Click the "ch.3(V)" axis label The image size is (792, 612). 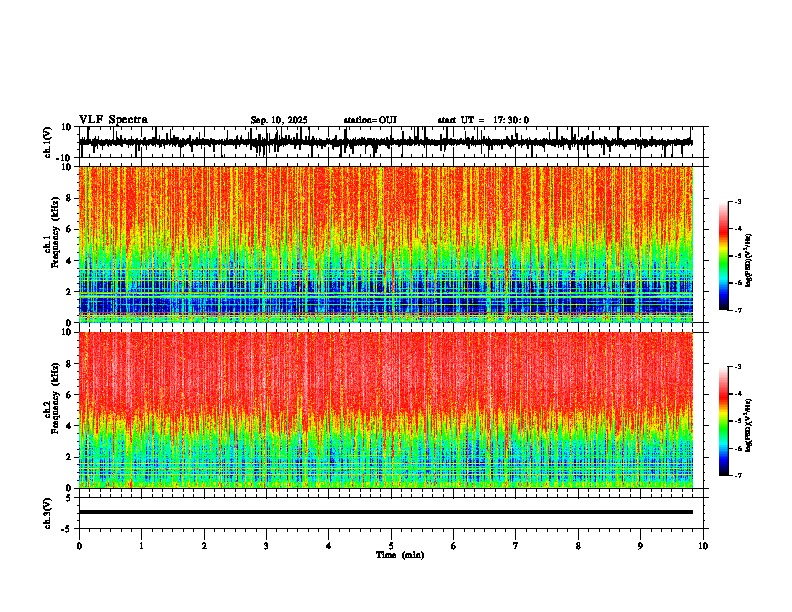point(48,513)
